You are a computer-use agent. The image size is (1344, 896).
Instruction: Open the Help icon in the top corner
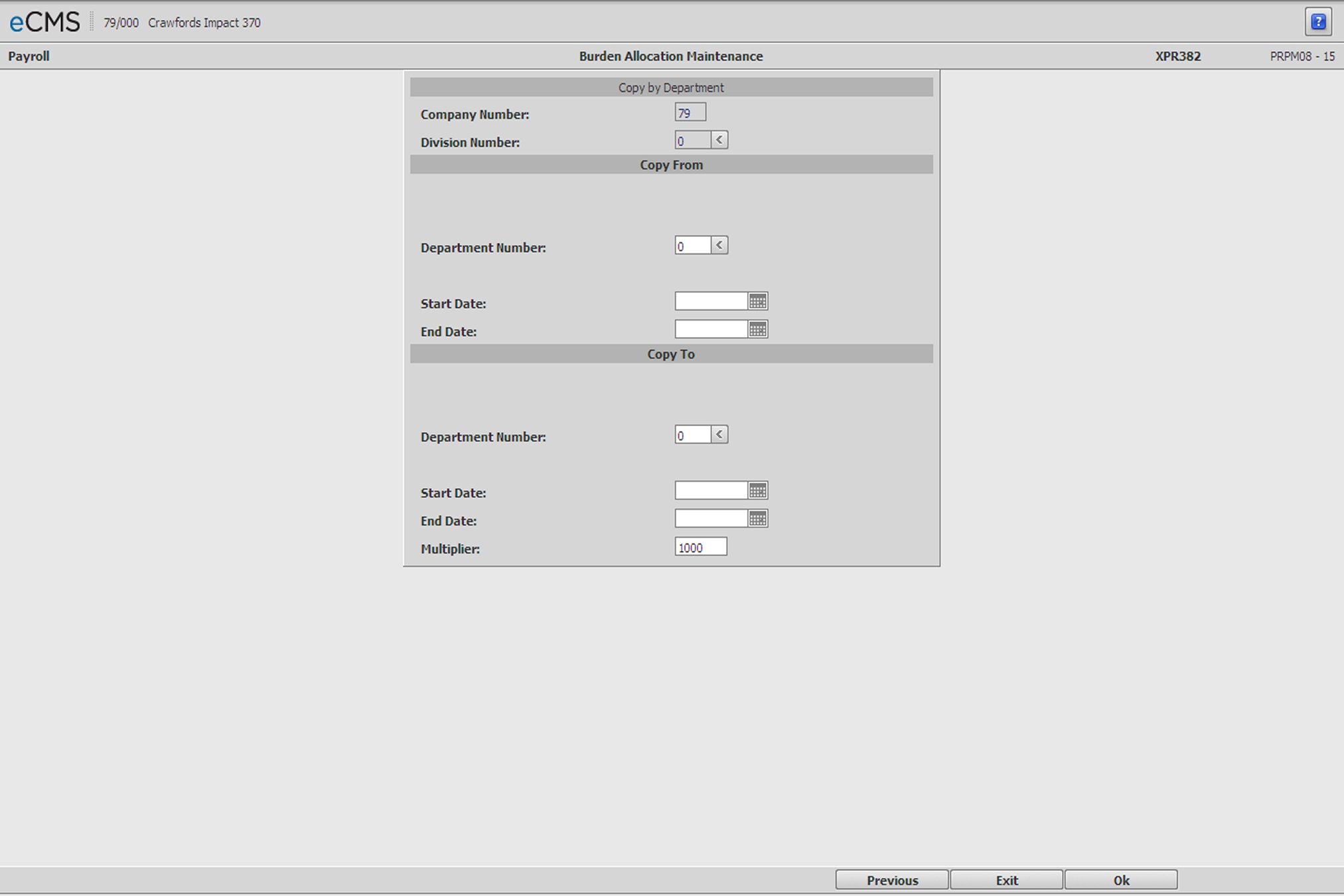[1318, 21]
